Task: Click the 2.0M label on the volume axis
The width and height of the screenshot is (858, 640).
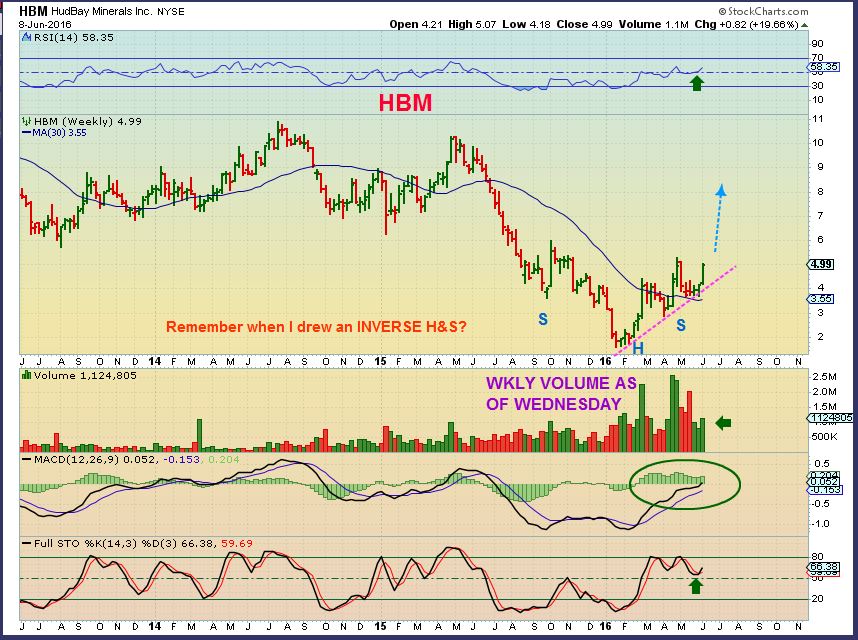Action: click(825, 392)
